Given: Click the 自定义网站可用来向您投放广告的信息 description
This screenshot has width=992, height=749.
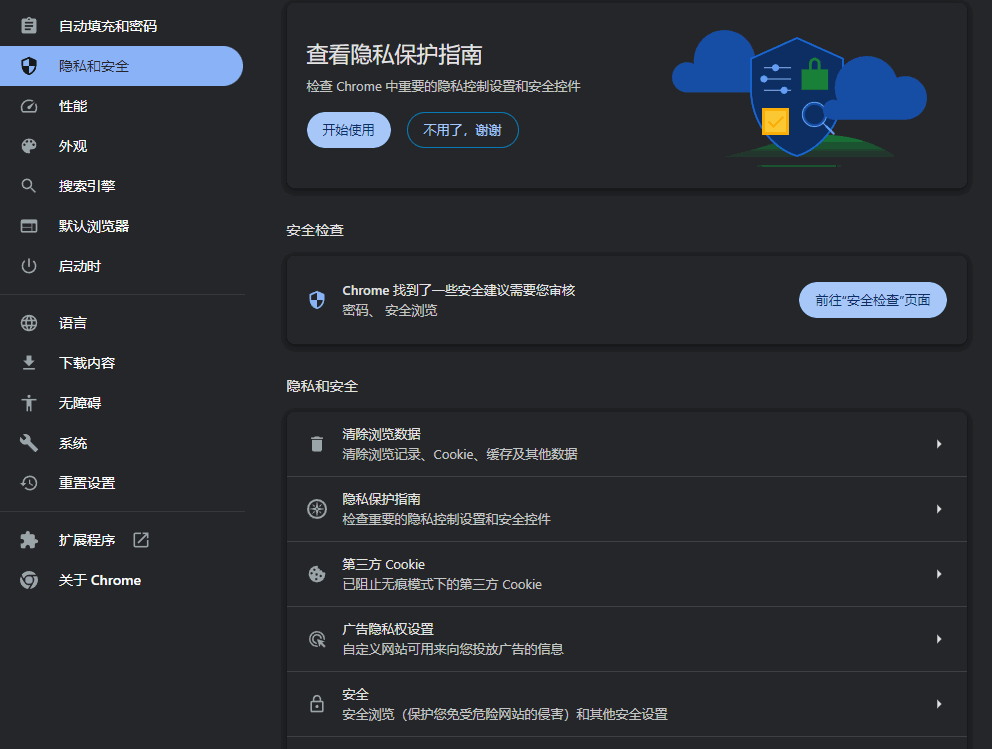Looking at the screenshot, I should [453, 649].
